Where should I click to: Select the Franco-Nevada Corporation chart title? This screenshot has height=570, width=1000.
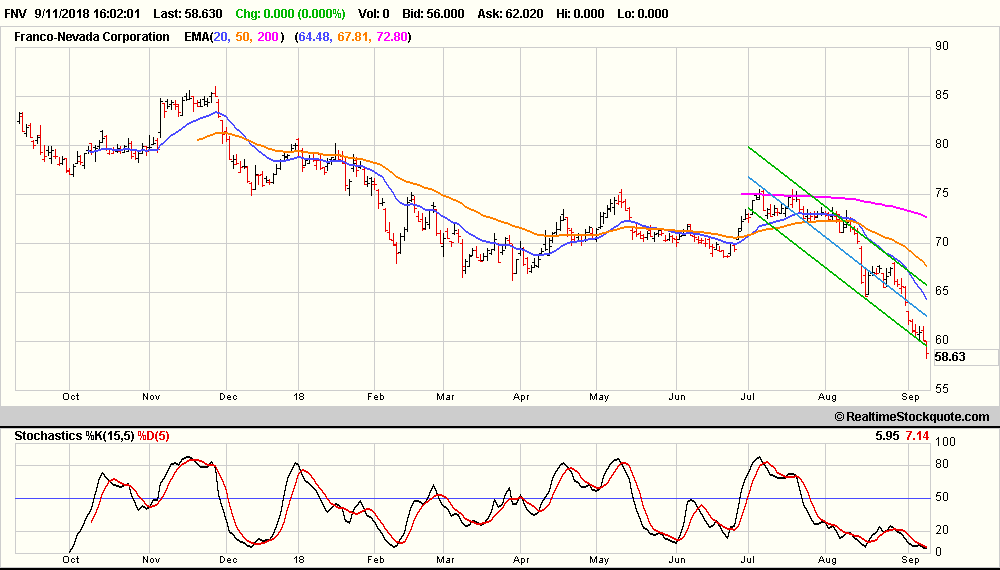[91, 37]
